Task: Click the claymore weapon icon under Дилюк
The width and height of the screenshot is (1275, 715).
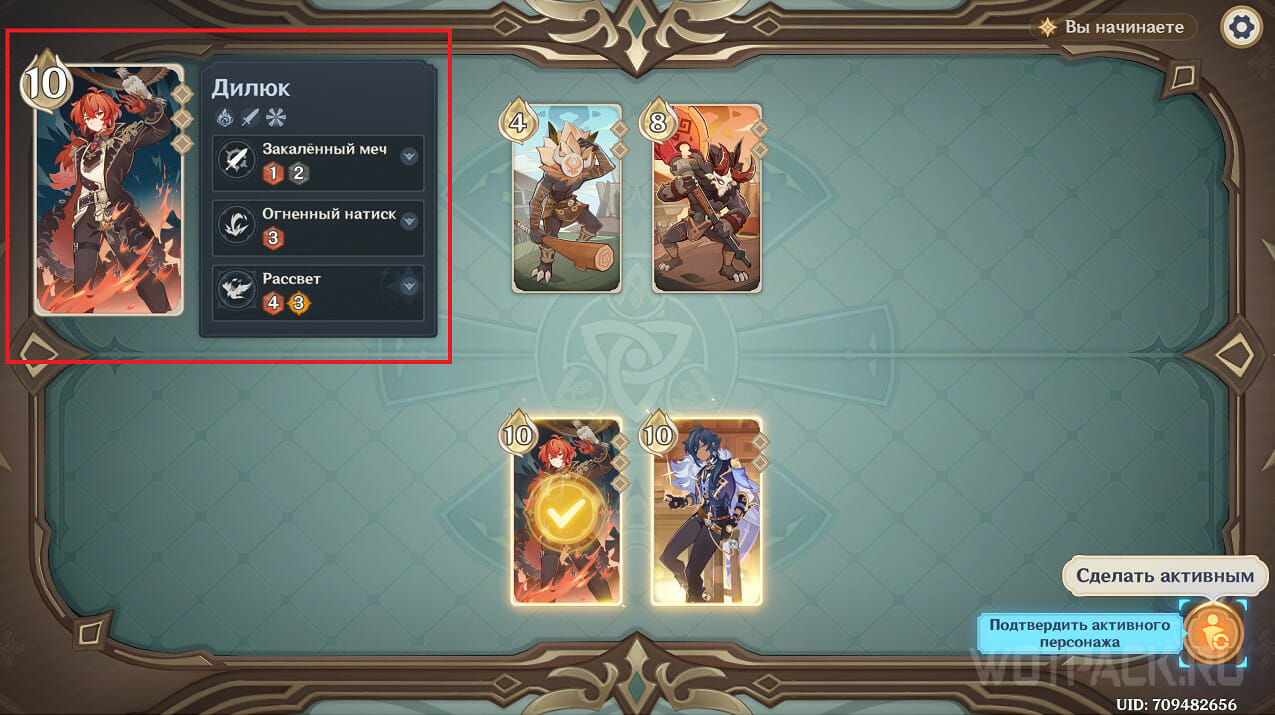Action: (x=251, y=117)
